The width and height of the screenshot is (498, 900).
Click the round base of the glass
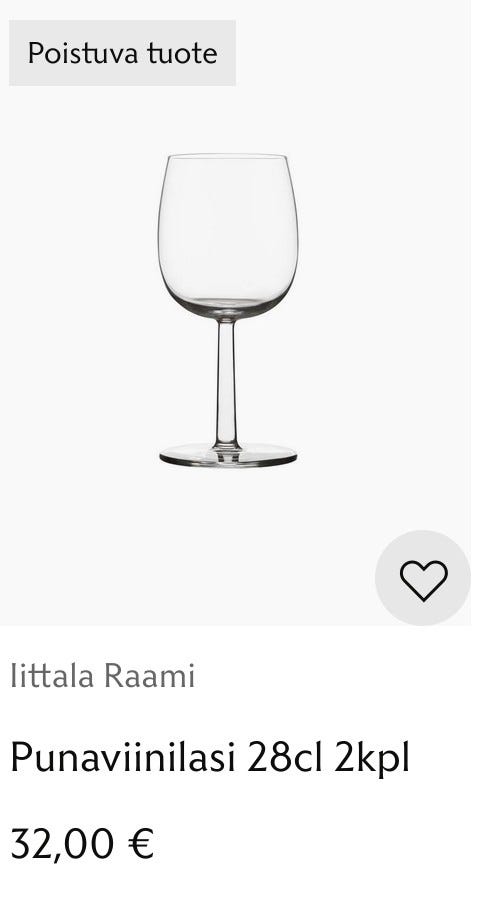pyautogui.click(x=228, y=455)
